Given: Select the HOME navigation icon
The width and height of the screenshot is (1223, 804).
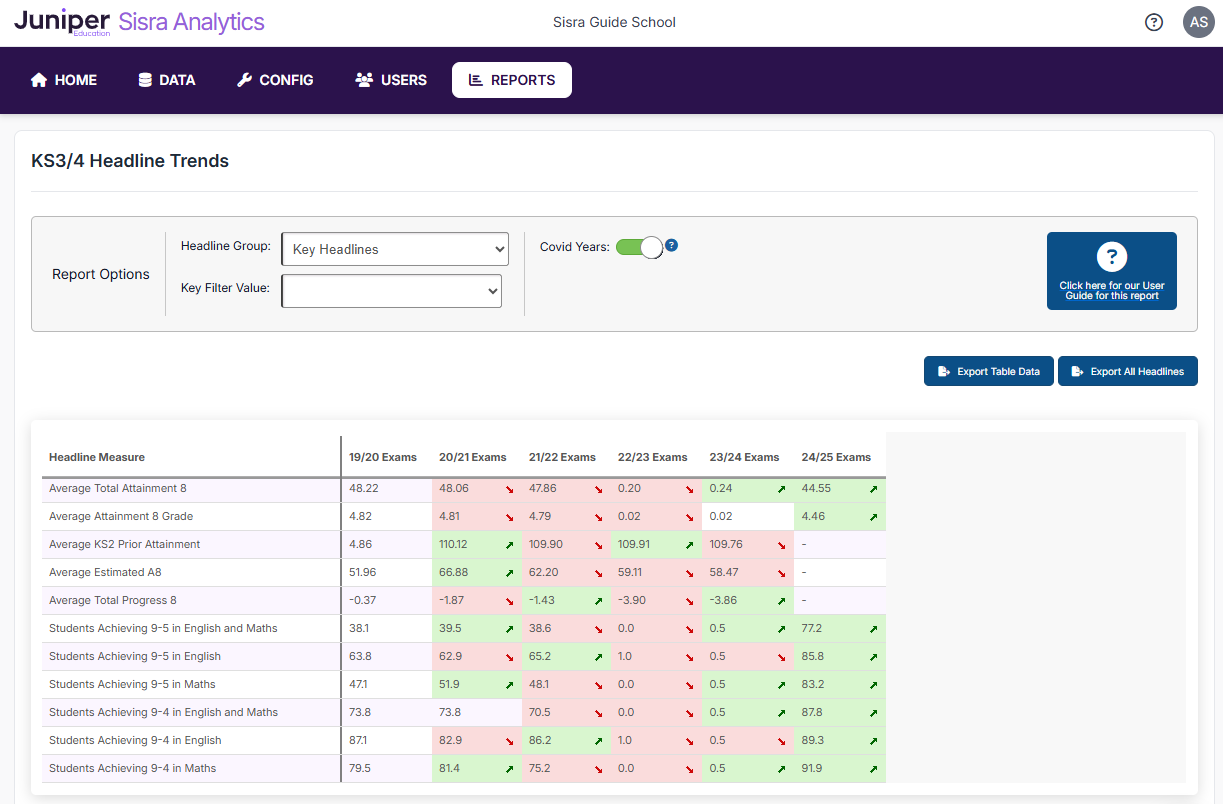Looking at the screenshot, I should click(38, 80).
